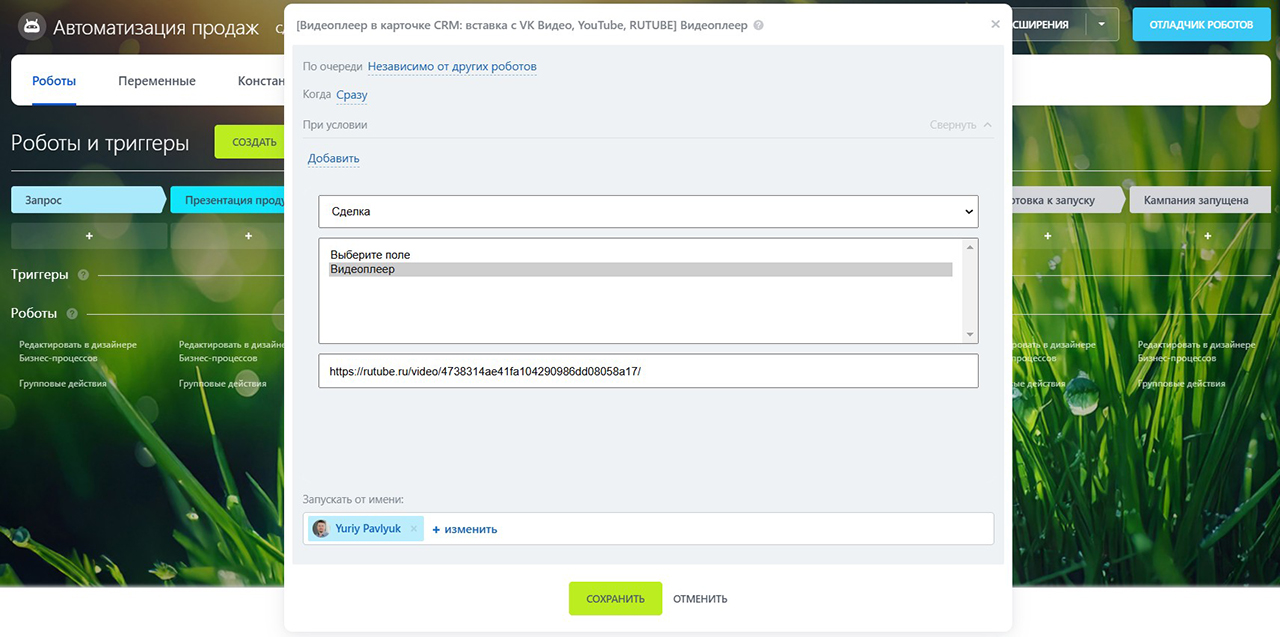Click the Добавить condition link
Screen dimensions: 1280x637
(333, 159)
